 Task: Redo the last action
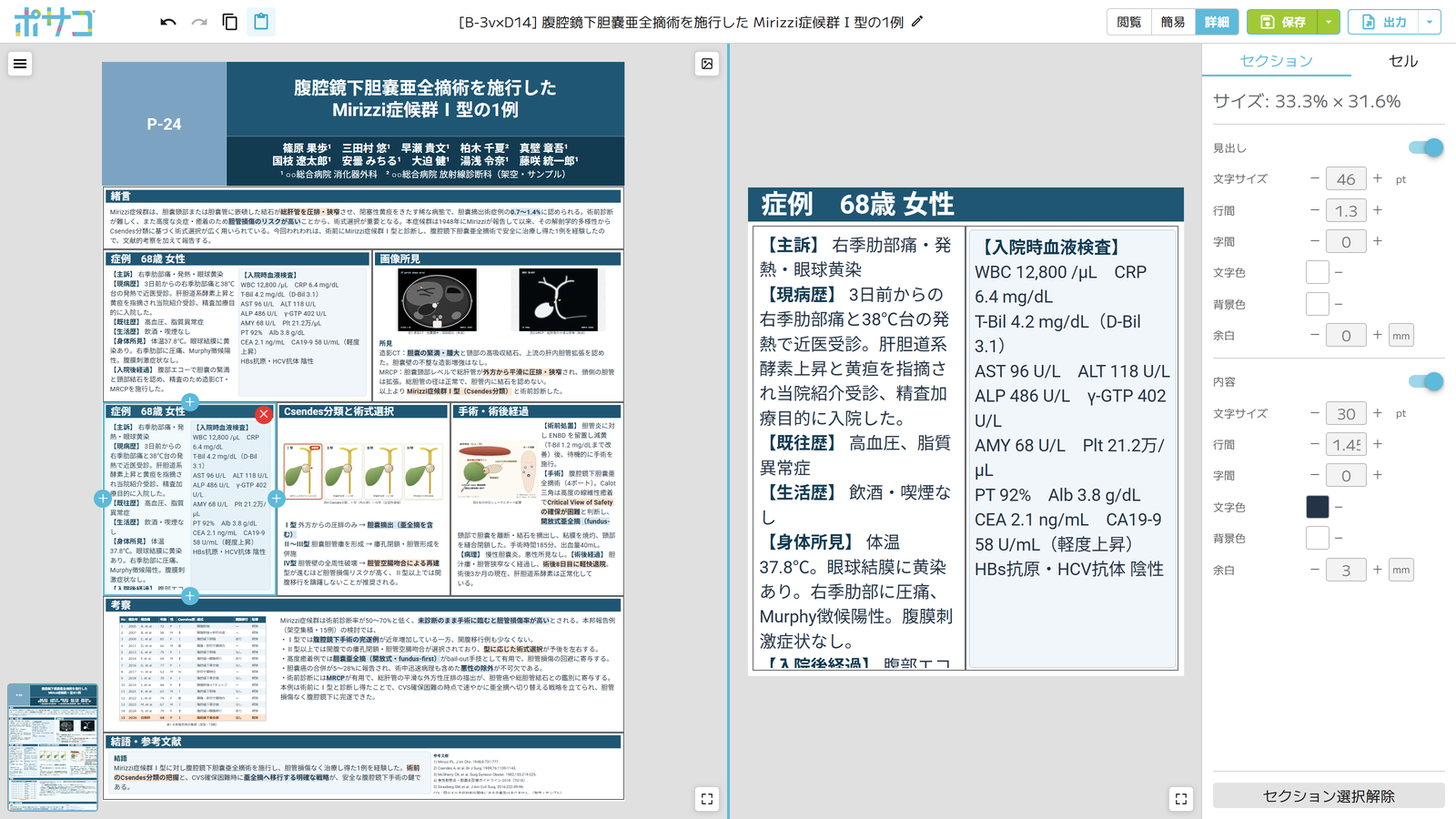pyautogui.click(x=199, y=22)
